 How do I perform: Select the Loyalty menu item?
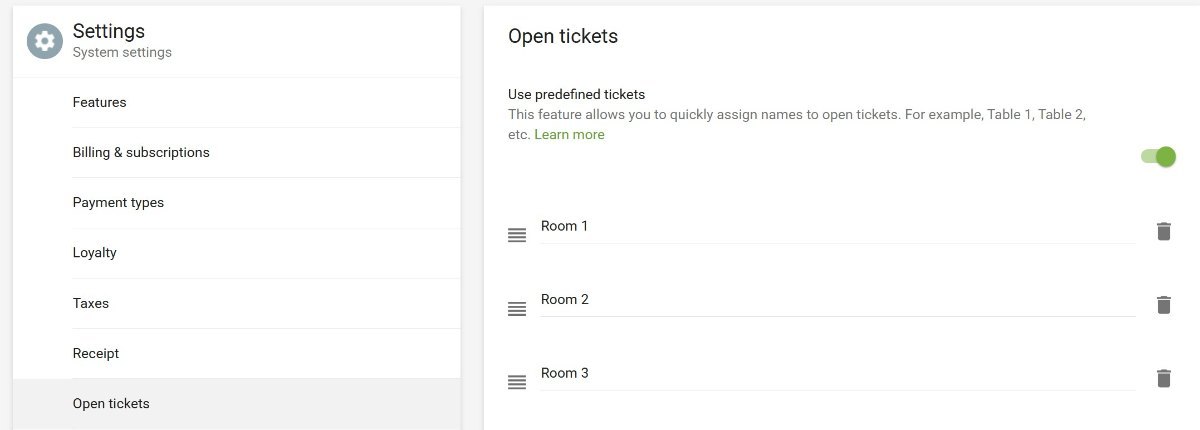click(95, 252)
